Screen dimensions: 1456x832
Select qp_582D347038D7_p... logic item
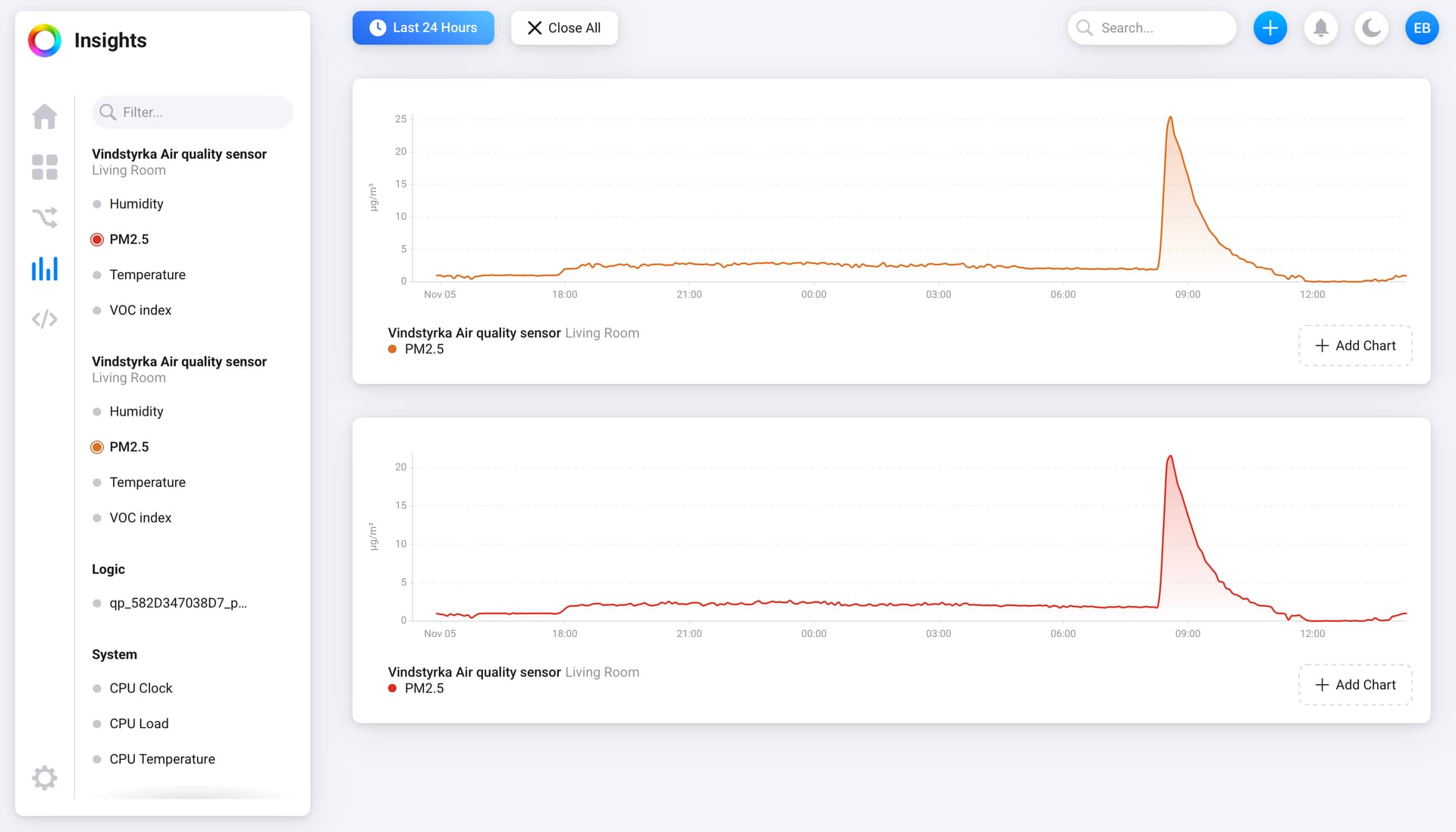tap(177, 604)
